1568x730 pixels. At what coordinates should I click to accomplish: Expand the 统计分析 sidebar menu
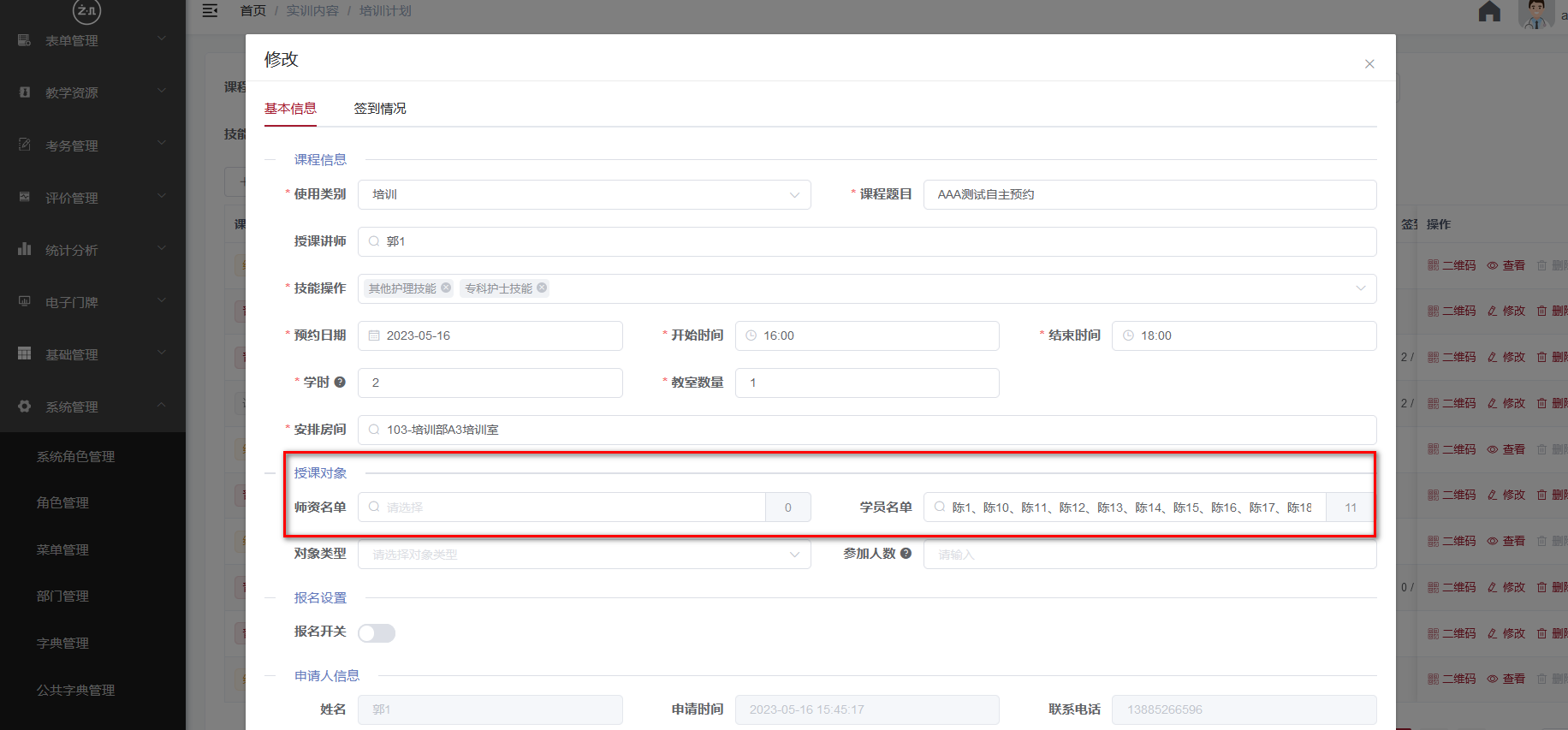pos(92,250)
